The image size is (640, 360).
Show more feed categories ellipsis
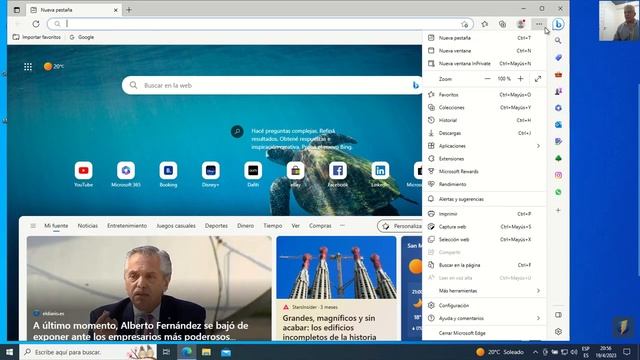342,225
